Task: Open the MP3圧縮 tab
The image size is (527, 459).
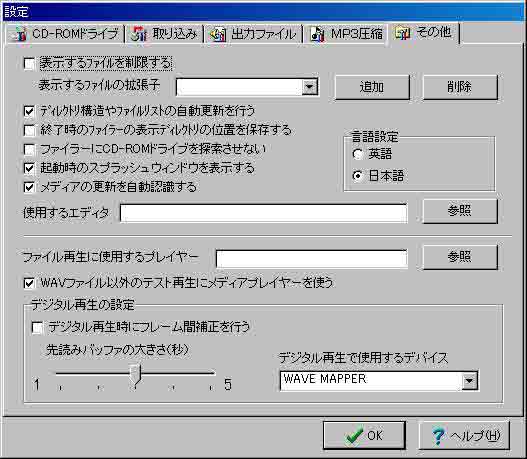Action: point(347,34)
